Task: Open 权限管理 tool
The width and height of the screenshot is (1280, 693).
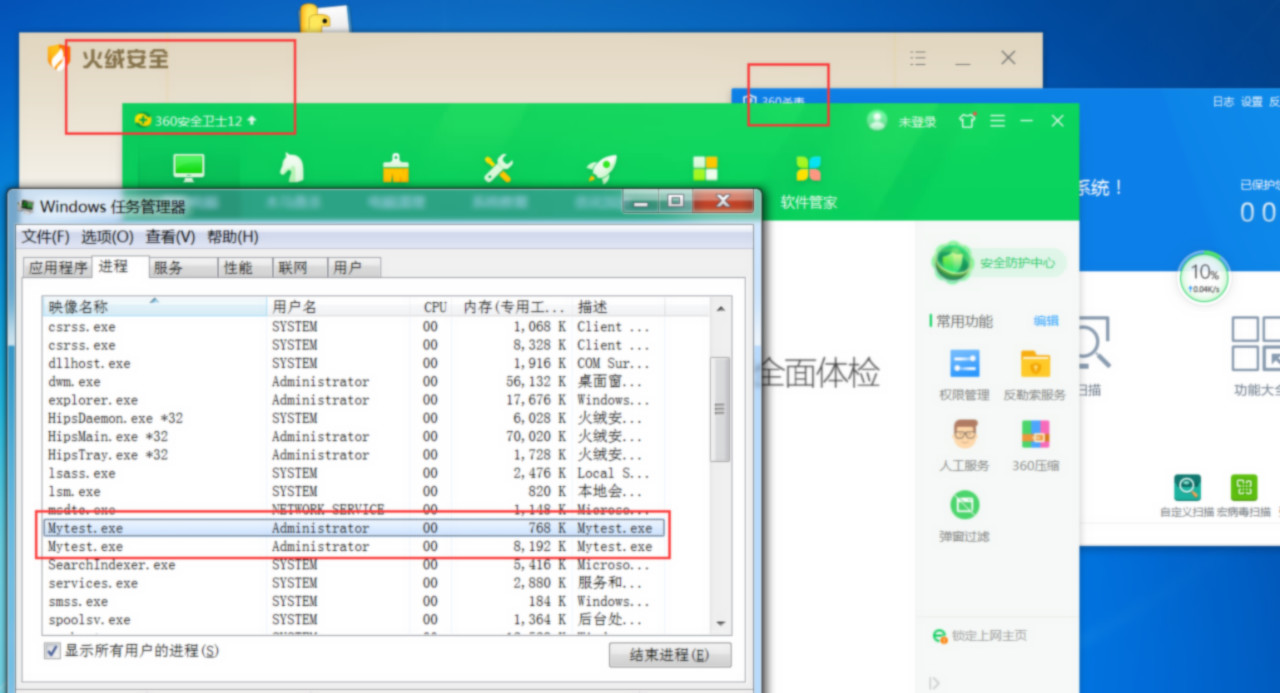Action: coord(964,375)
